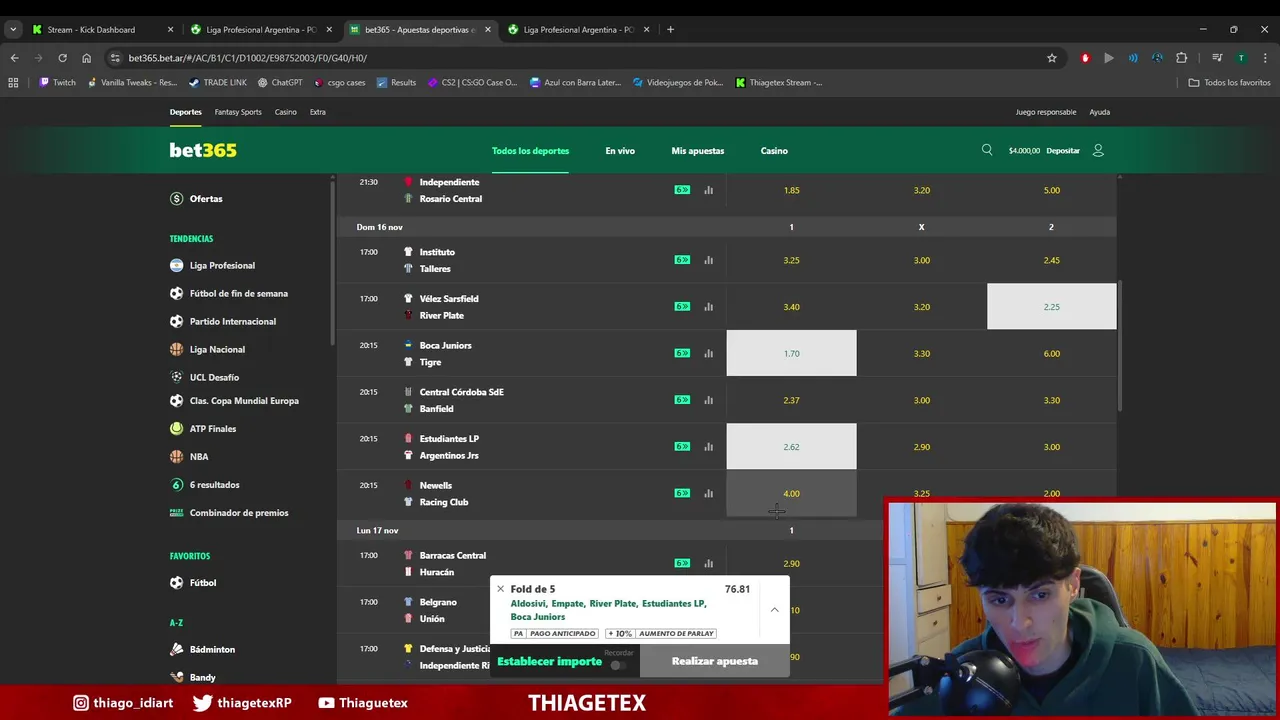
Task: Open Mis apuestas tab
Action: click(698, 151)
